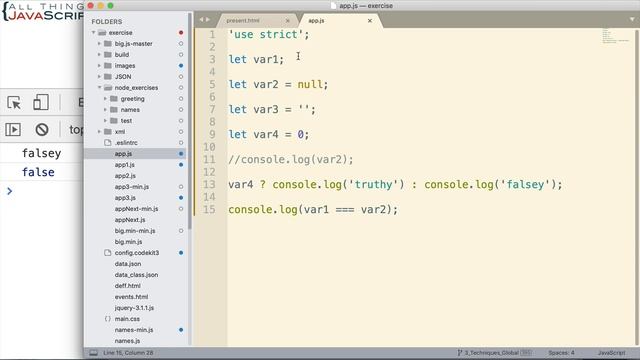Screen dimensions: 640x360
Task: Toggle the side bar icon in status bar
Action: (93, 353)
